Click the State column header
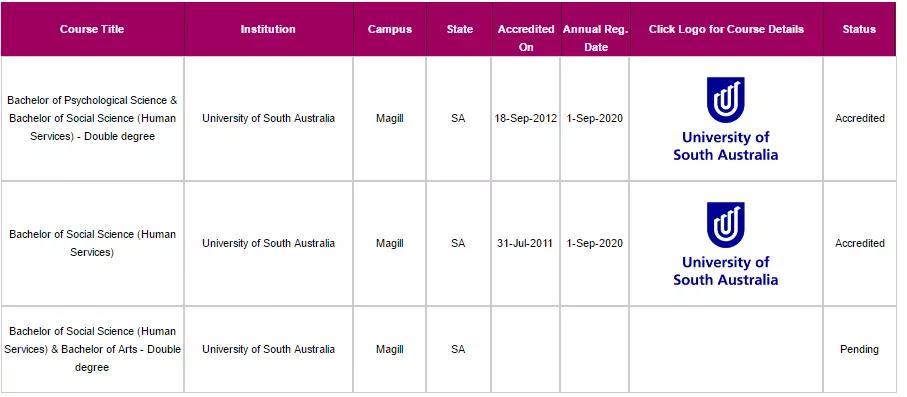The image size is (907, 397). click(x=459, y=29)
